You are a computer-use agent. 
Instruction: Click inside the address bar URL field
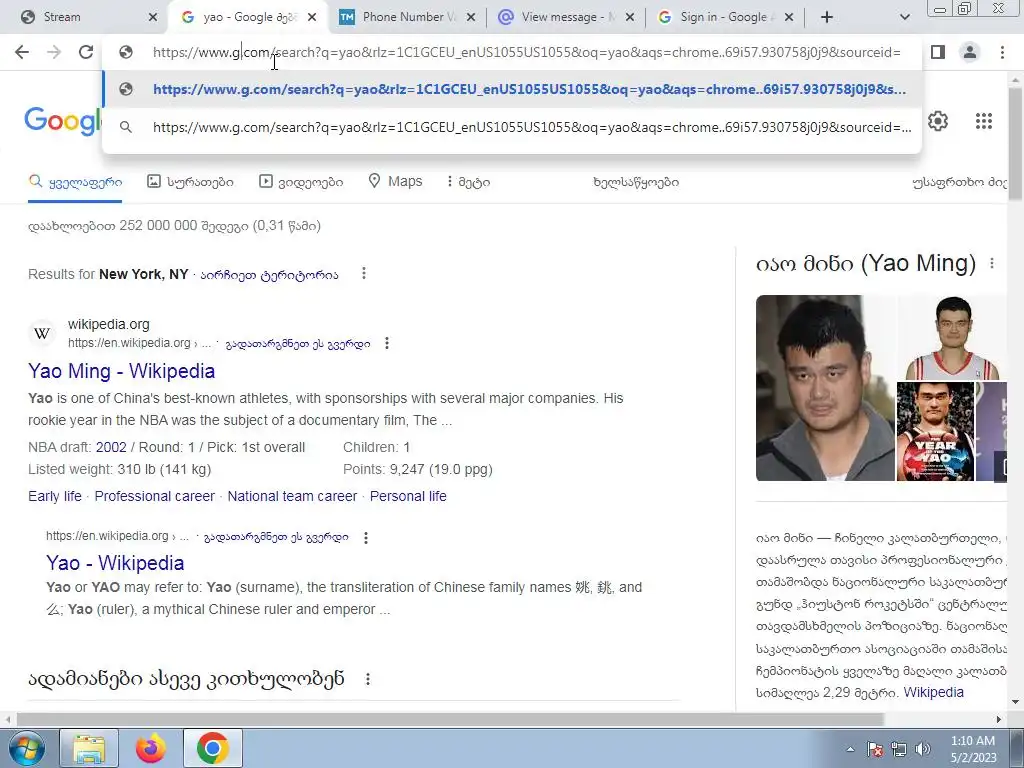pos(526,52)
